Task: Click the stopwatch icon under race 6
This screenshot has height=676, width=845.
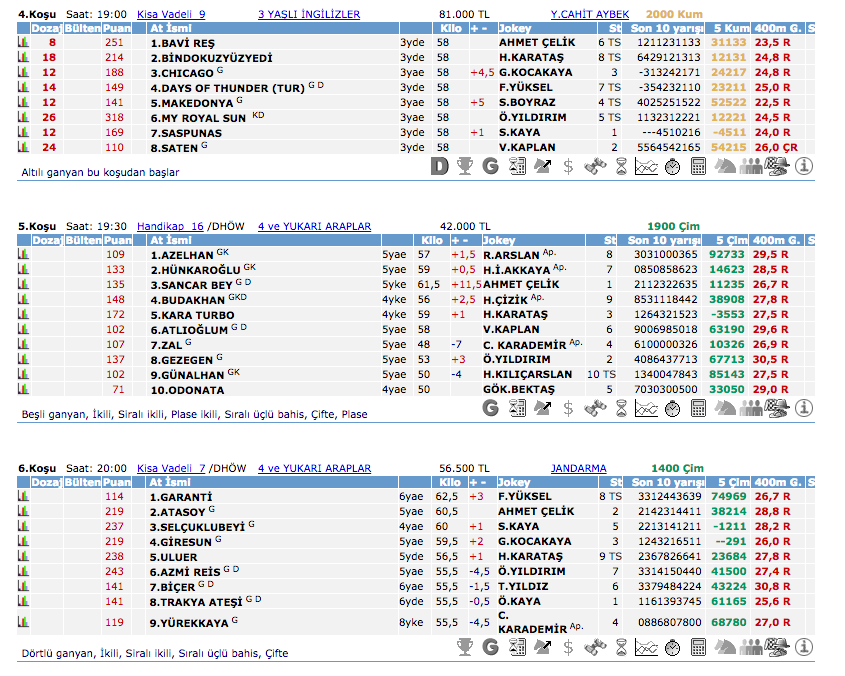Action: pos(672,648)
